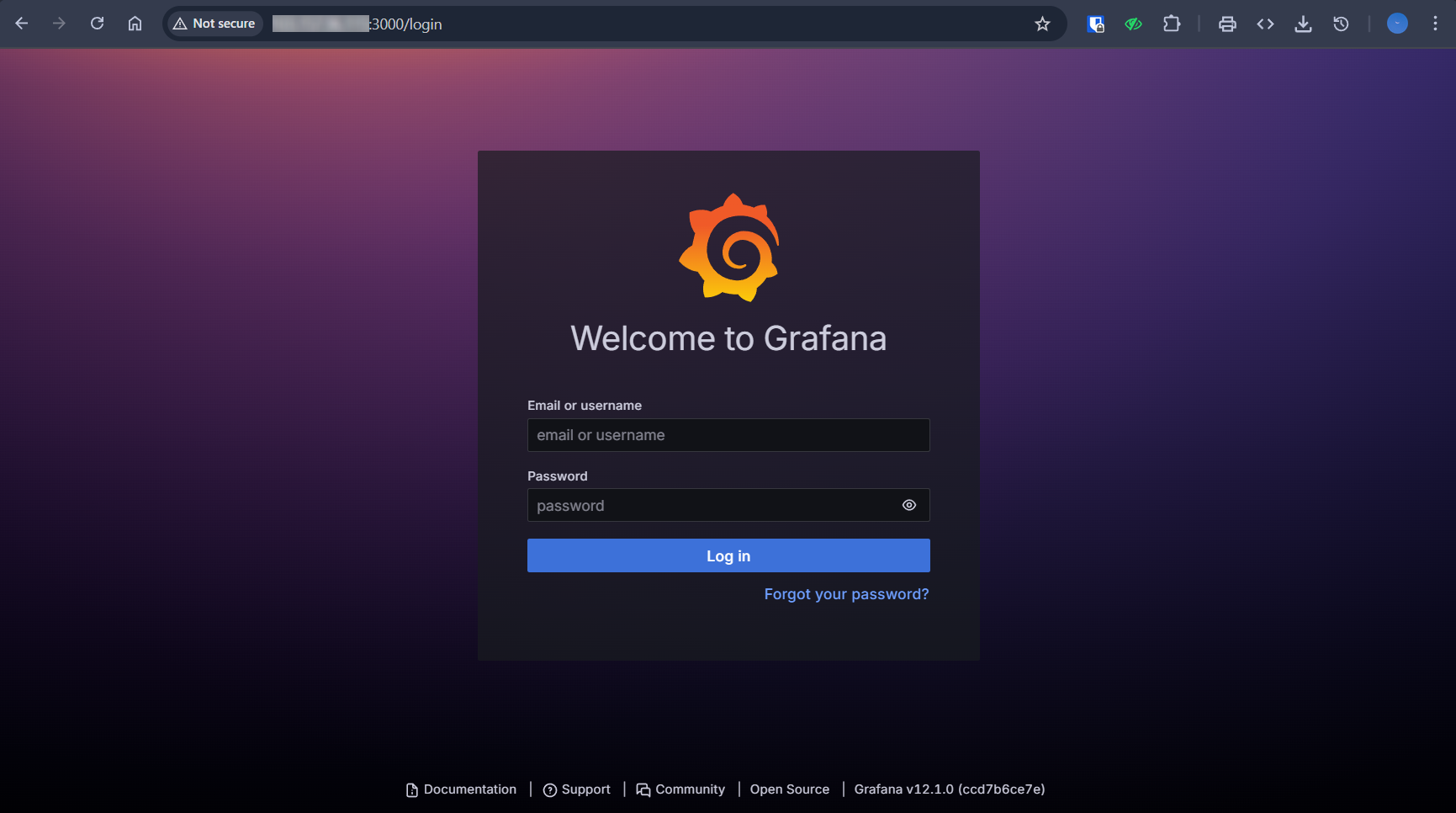Open the browser home page icon
The image size is (1456, 813).
(x=135, y=24)
